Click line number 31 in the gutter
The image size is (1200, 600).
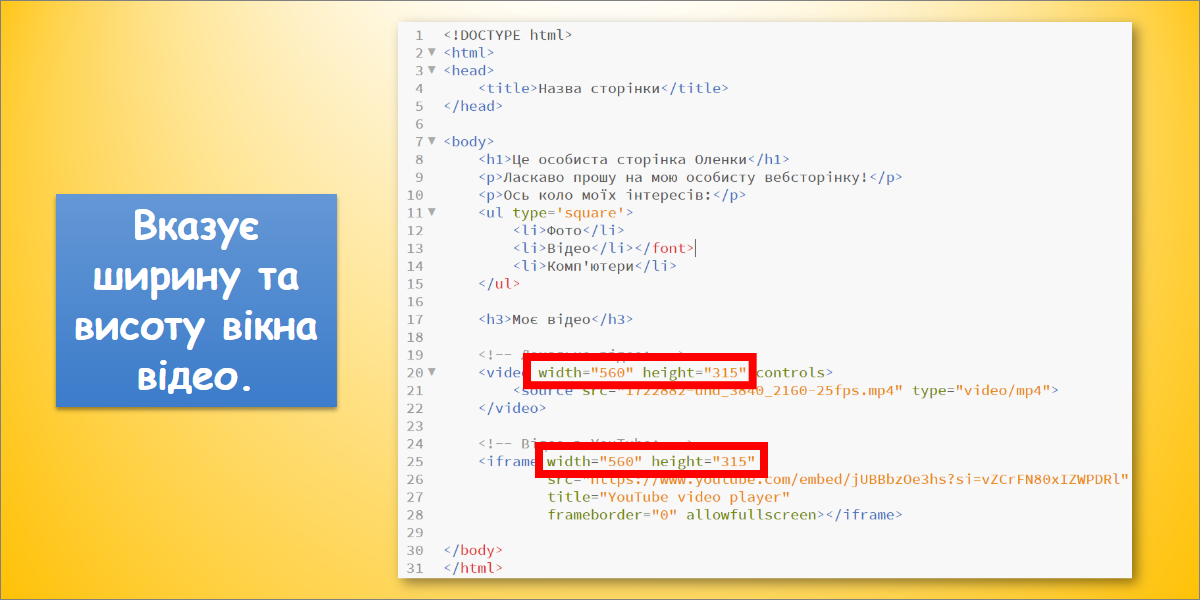coord(415,568)
